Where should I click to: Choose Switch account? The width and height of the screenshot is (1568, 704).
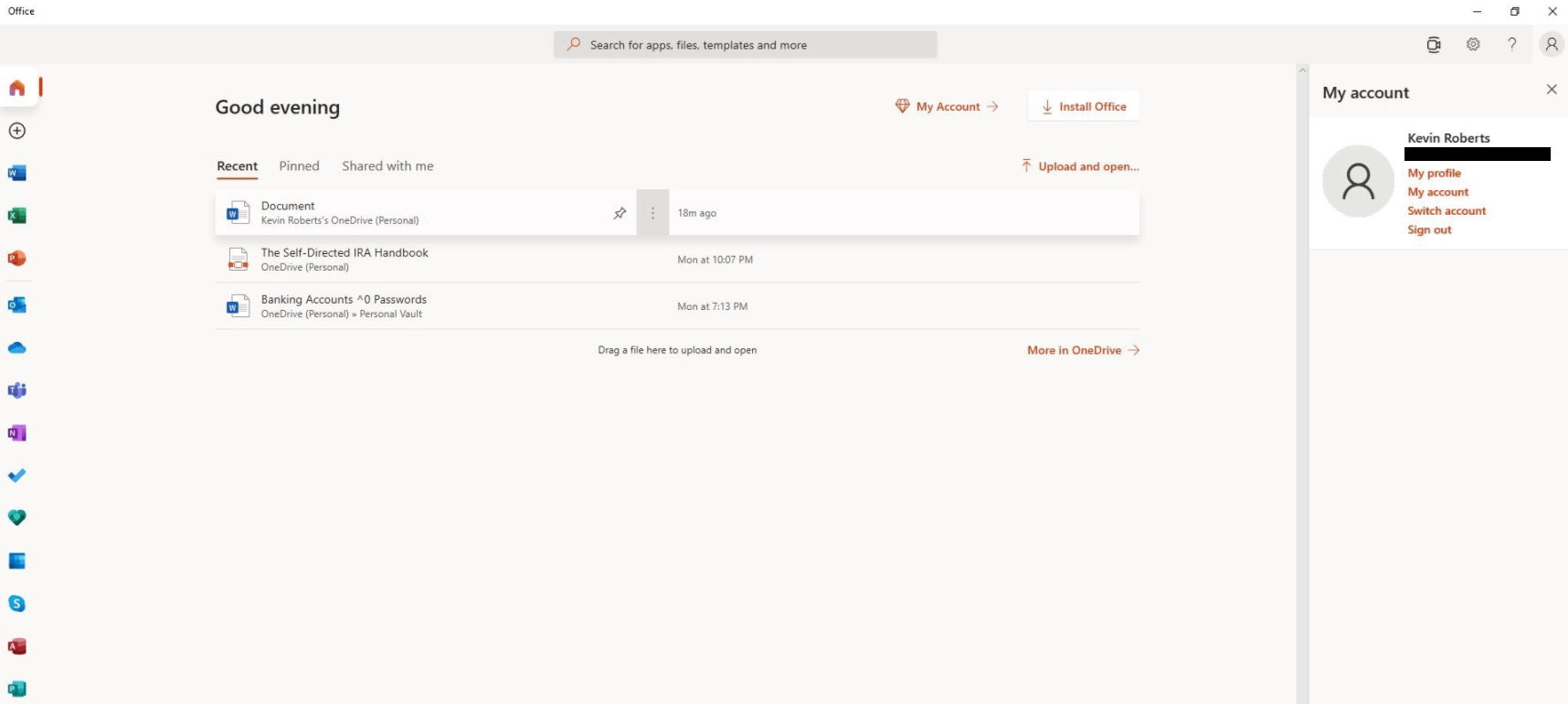[x=1446, y=211]
